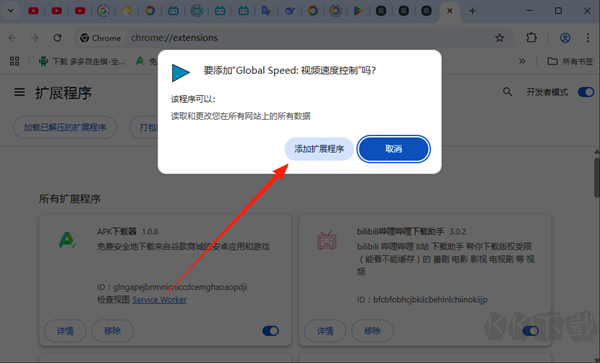Open the tab search dropdown arrow
Image resolution: width=600 pixels, height=363 pixels.
11,11
